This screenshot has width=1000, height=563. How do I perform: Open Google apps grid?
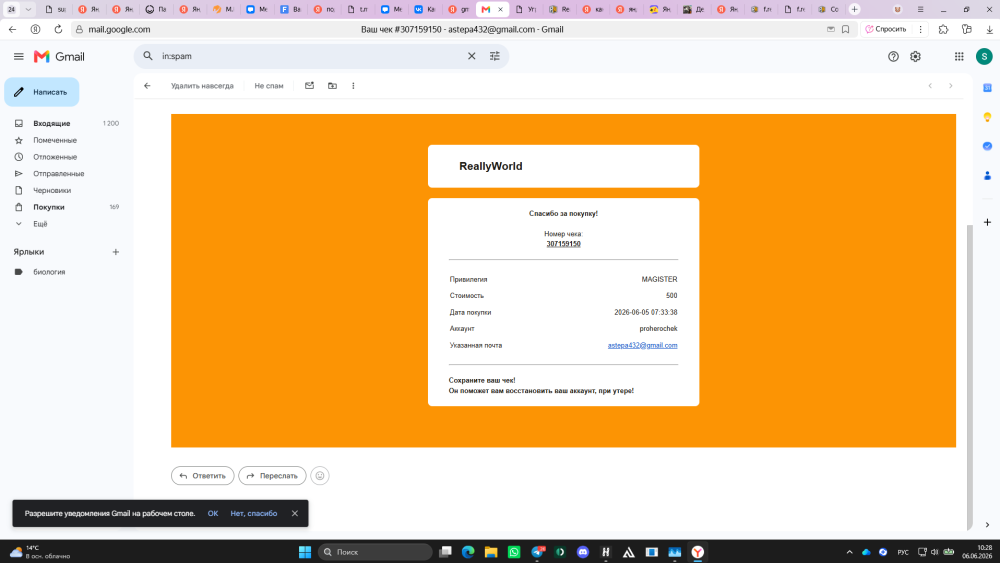click(x=959, y=56)
